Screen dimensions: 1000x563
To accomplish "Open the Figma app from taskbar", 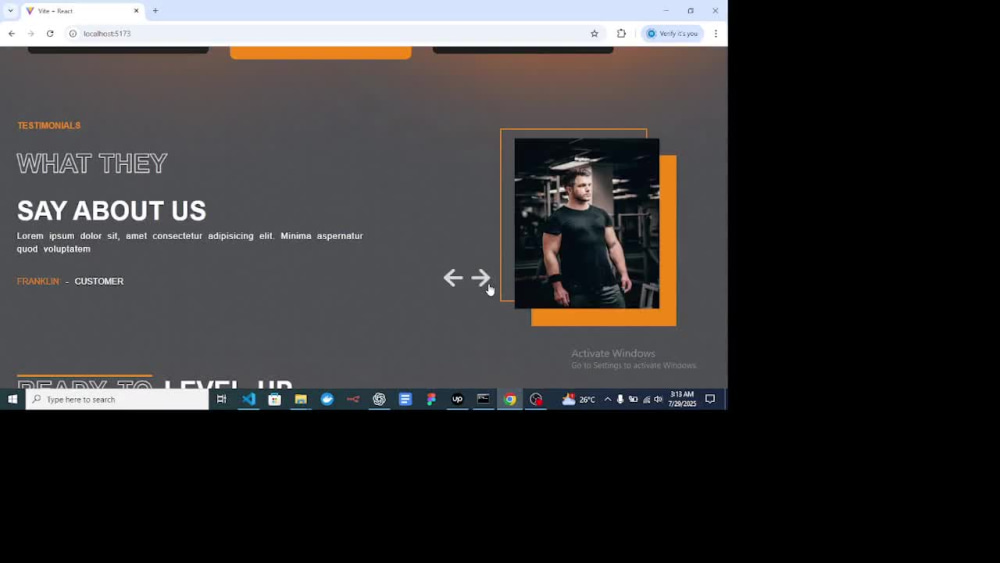I will click(x=432, y=399).
